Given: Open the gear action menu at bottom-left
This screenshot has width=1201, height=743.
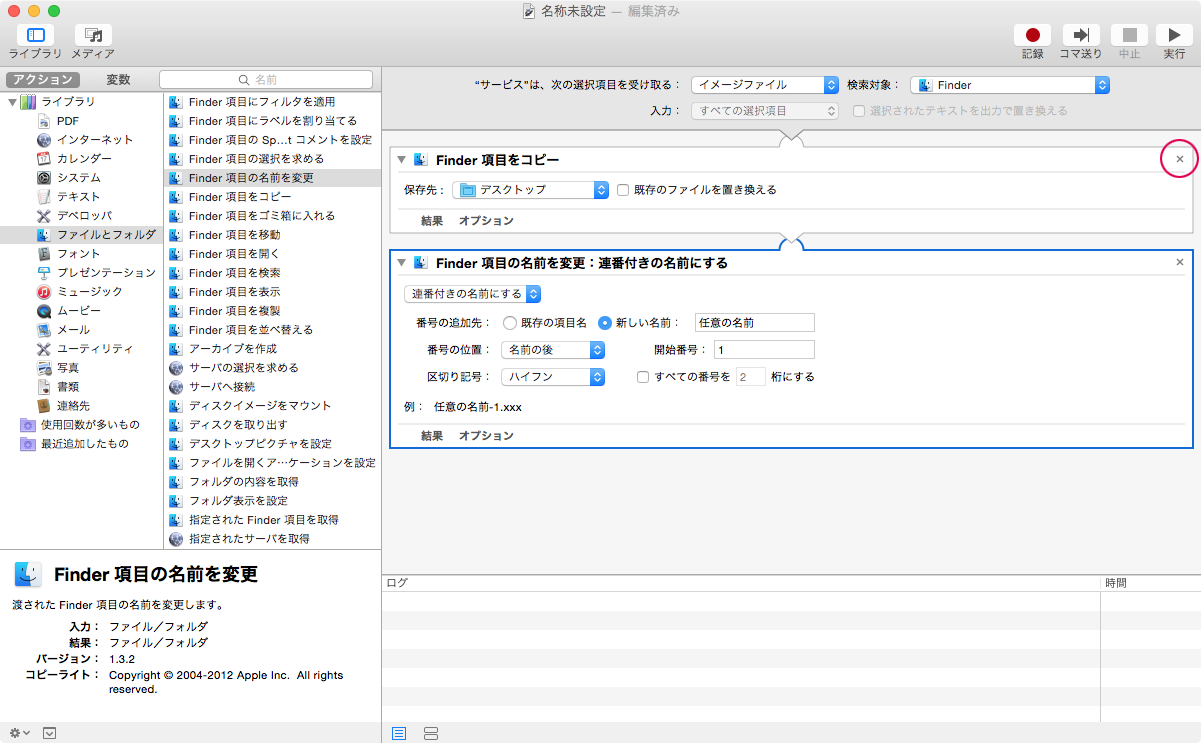Looking at the screenshot, I should coord(20,732).
